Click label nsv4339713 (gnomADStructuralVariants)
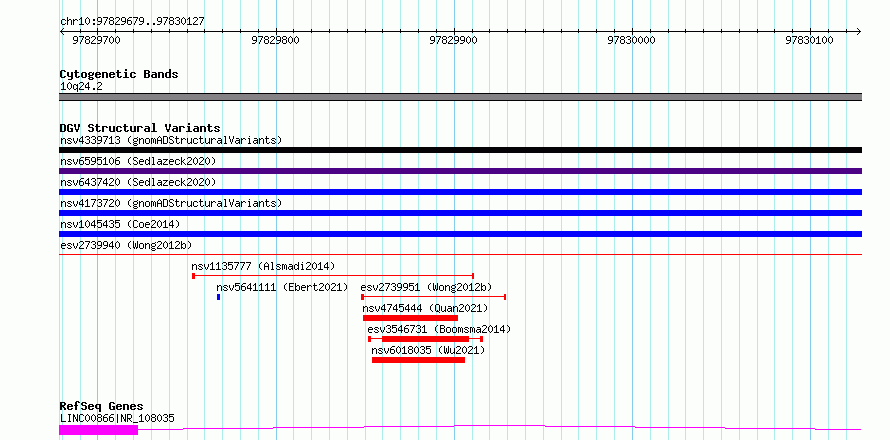 point(171,140)
